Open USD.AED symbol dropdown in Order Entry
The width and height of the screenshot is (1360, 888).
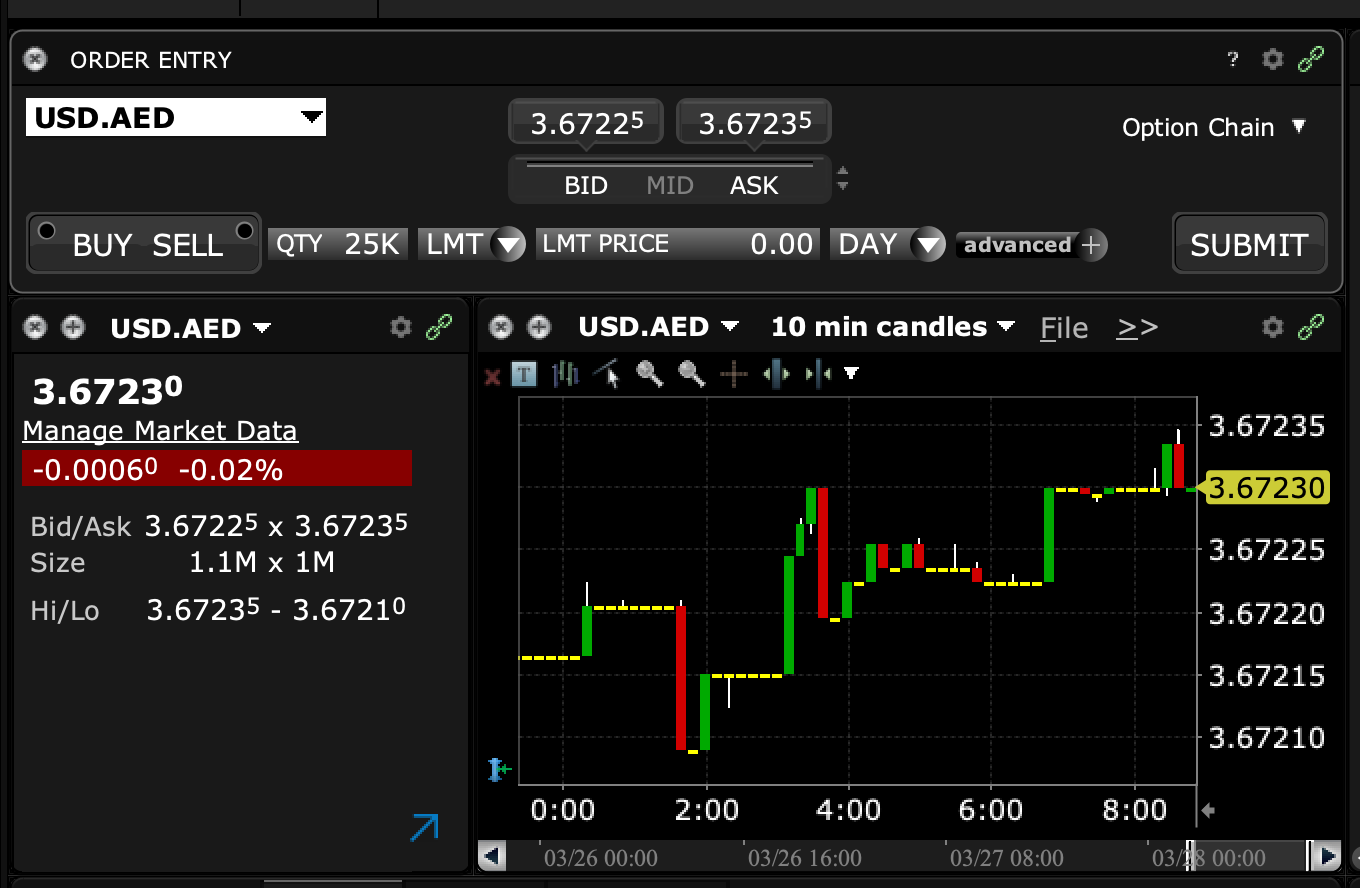(176, 118)
